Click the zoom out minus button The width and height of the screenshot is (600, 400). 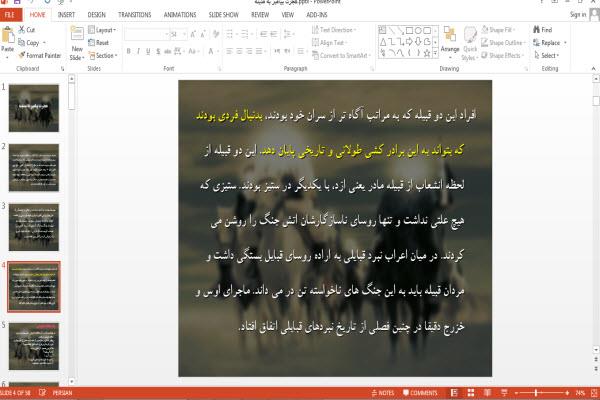(516, 393)
